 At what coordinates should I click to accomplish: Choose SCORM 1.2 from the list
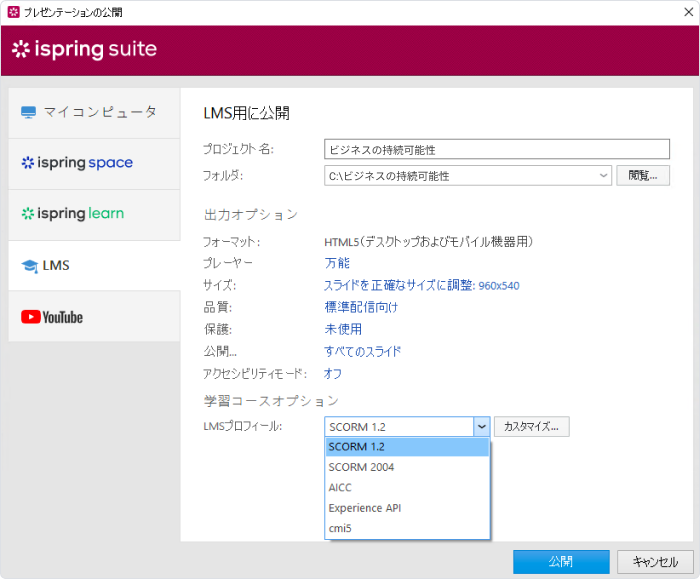[x=407, y=447]
